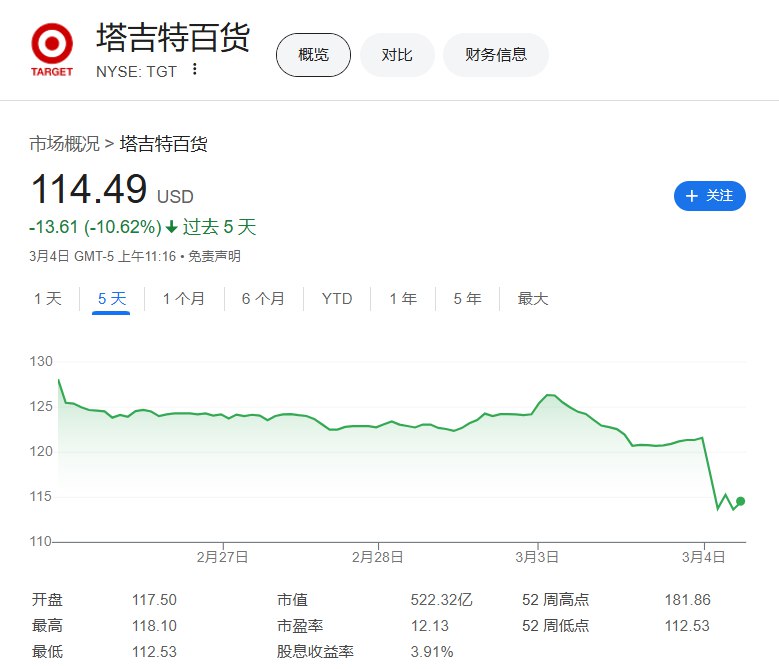
Task: Click the 52 周高点 value 181.86
Action: [688, 599]
